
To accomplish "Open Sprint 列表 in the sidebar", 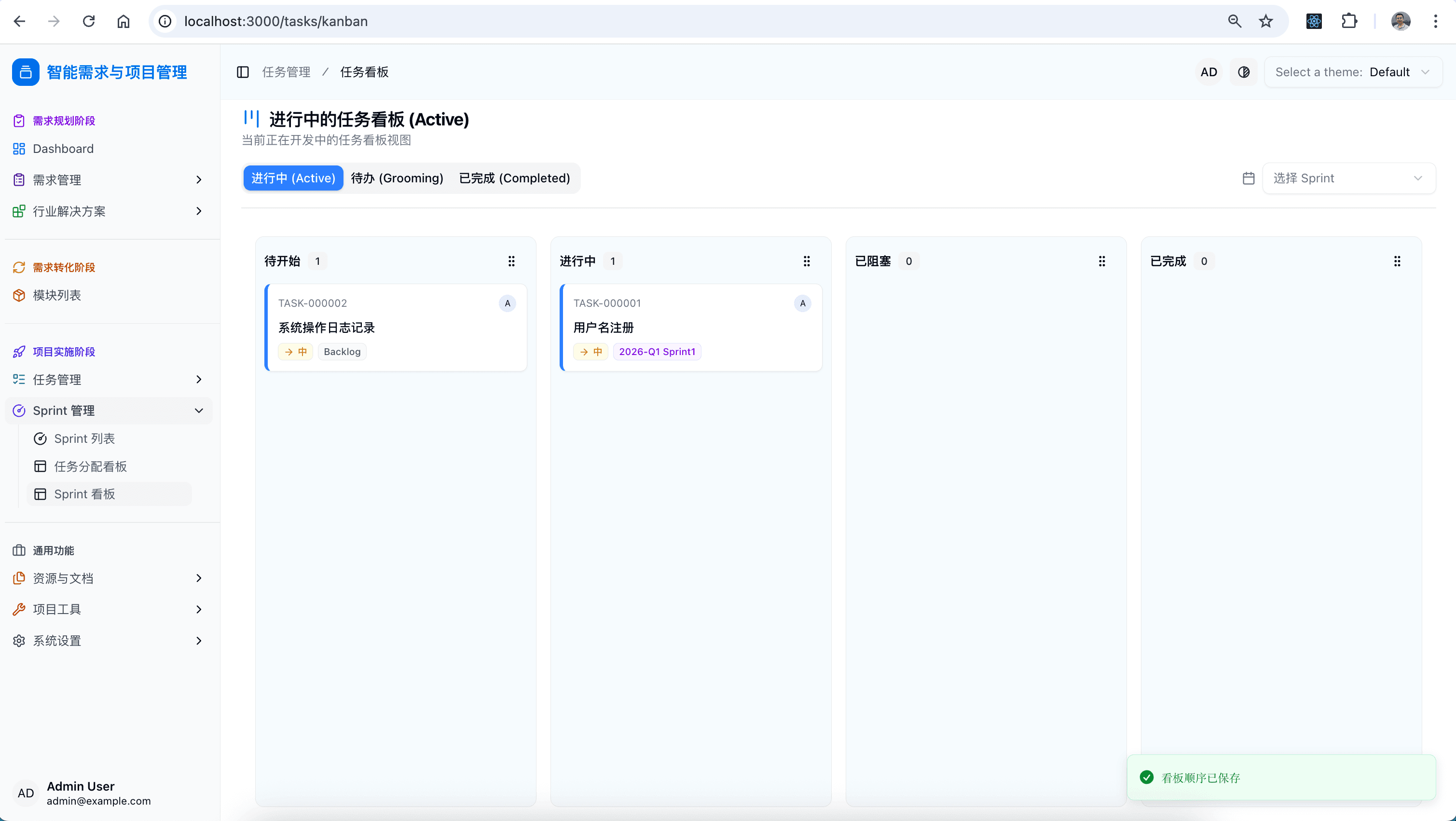I will tap(84, 438).
